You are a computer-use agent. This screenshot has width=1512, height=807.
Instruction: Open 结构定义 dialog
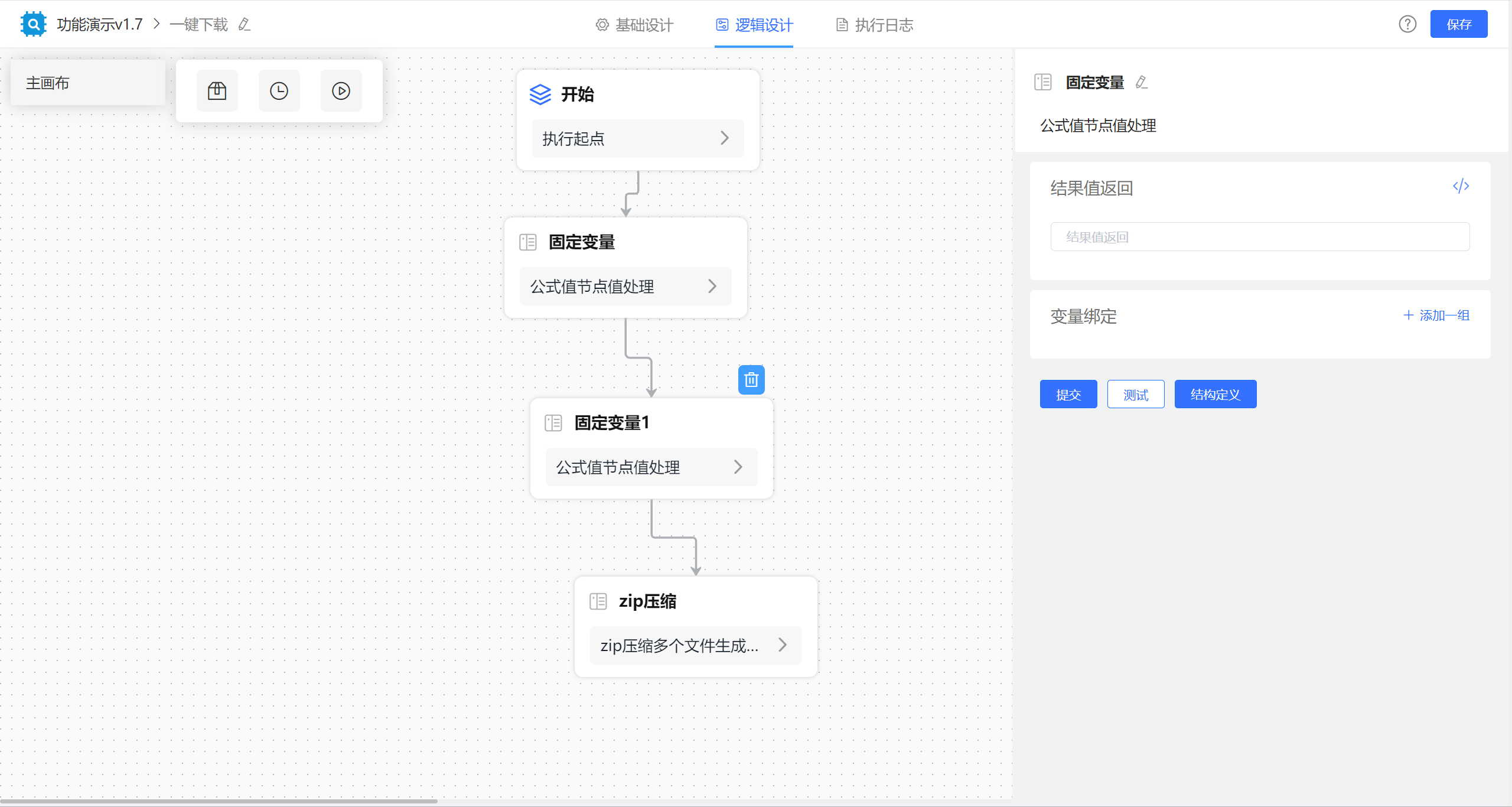[1215, 394]
